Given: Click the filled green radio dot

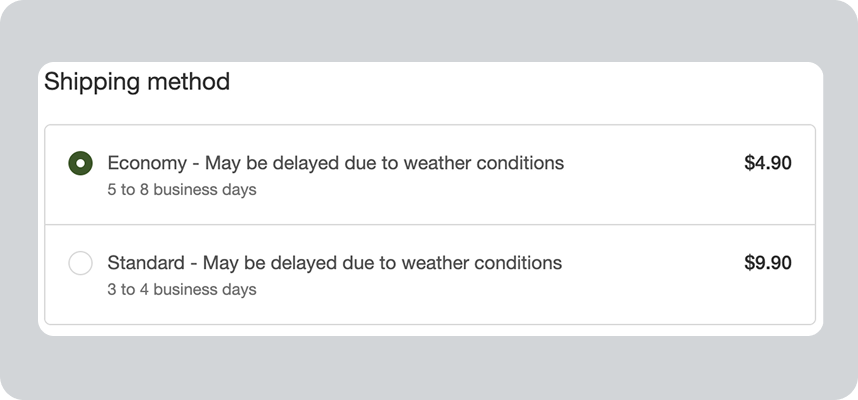Looking at the screenshot, I should click(x=80, y=164).
